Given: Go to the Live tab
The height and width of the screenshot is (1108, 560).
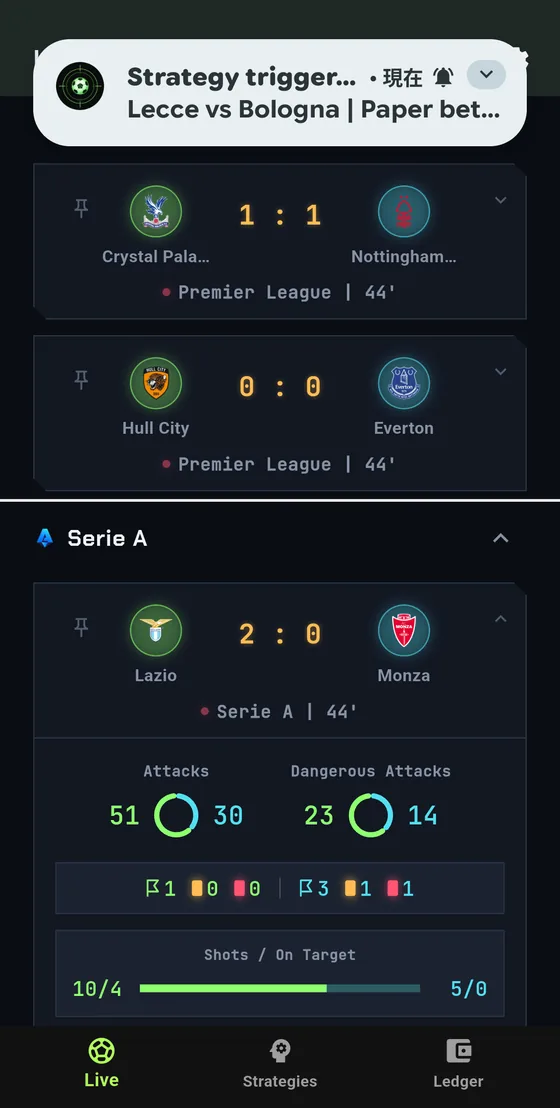Looking at the screenshot, I should [101, 1063].
